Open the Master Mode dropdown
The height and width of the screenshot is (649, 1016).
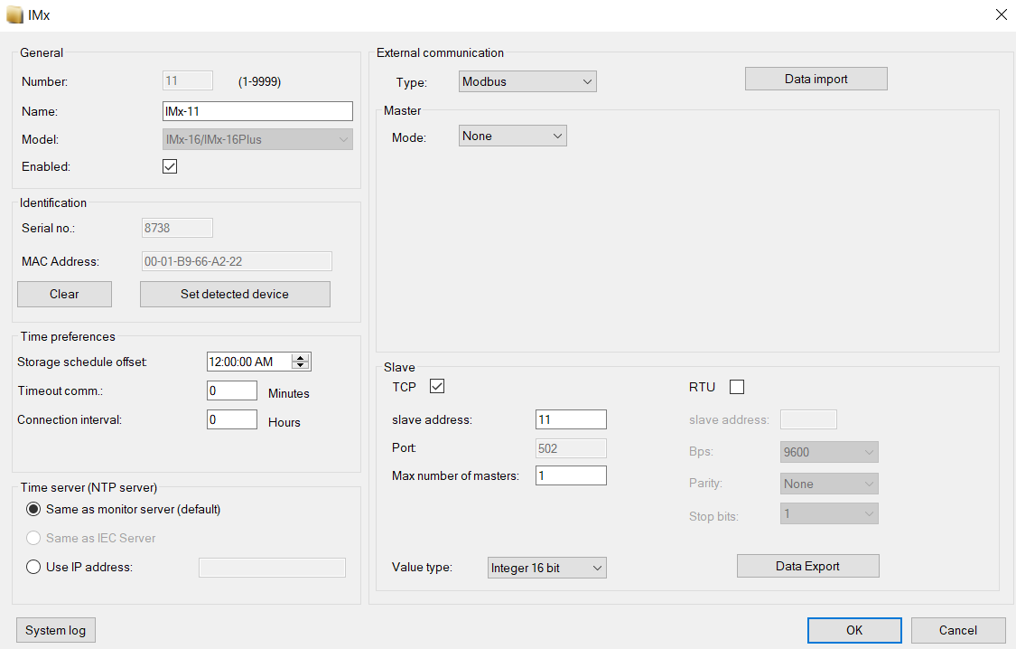513,136
